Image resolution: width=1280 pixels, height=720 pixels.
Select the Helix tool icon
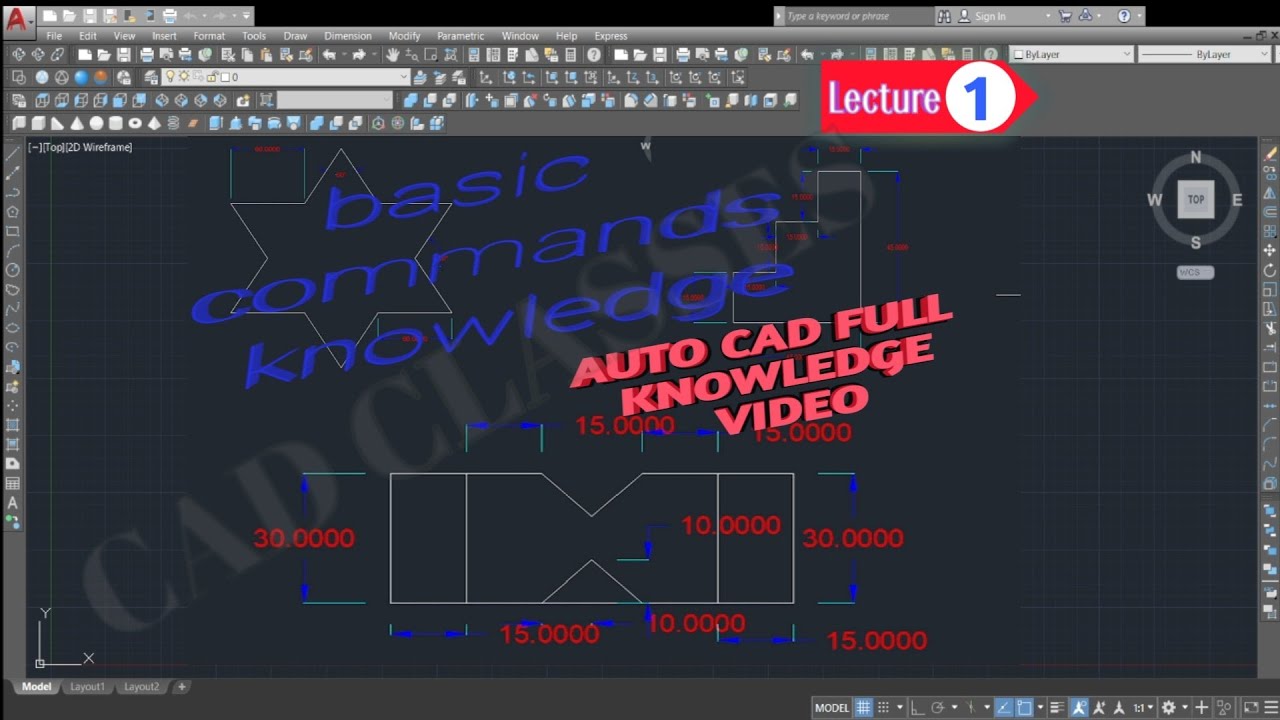pos(173,123)
